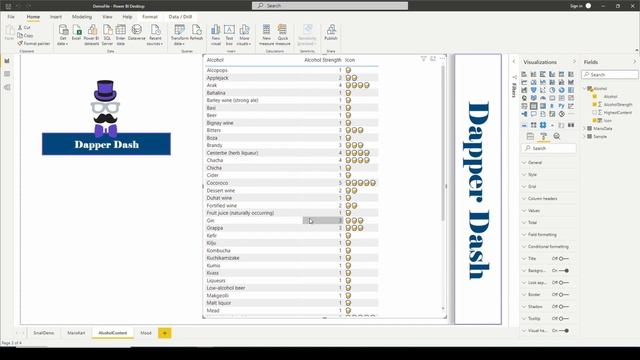Click the Fields pane Search box
Image resolution: width=640 pixels, height=360 pixels.
coord(610,75)
